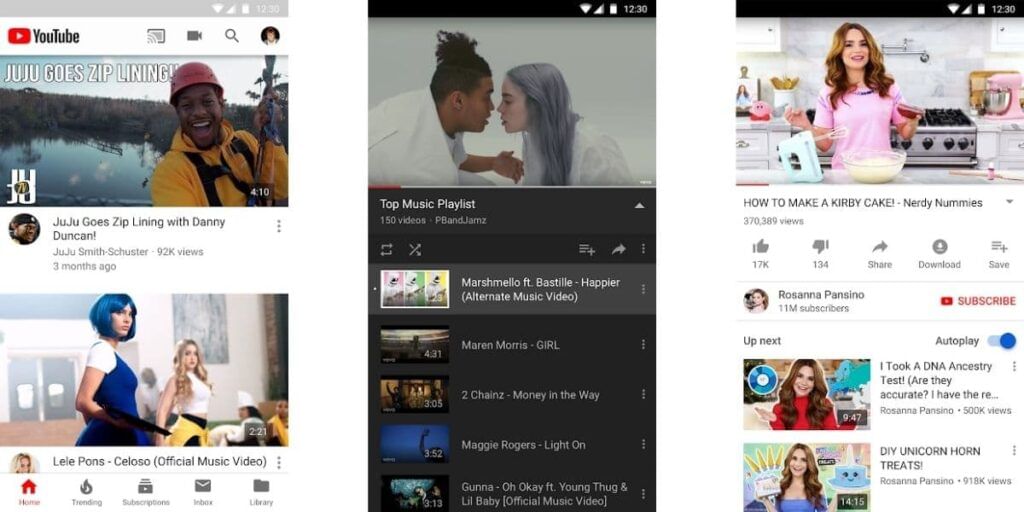Switch to the Home tab
The height and width of the screenshot is (512, 1024).
(x=29, y=492)
